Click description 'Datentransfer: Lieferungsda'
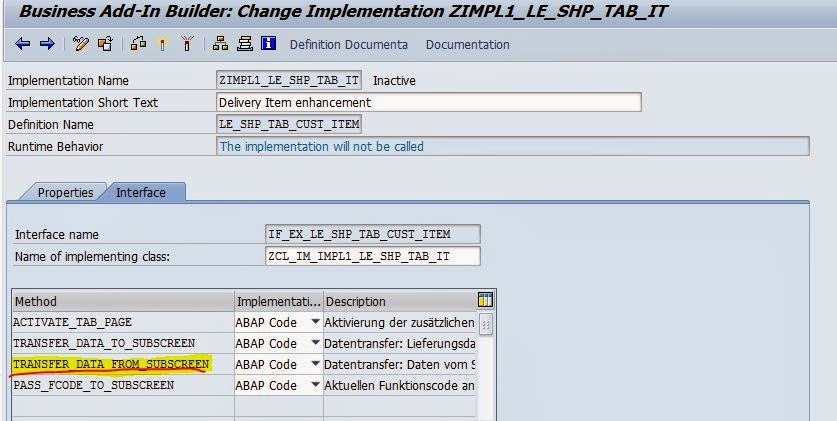 tap(399, 344)
